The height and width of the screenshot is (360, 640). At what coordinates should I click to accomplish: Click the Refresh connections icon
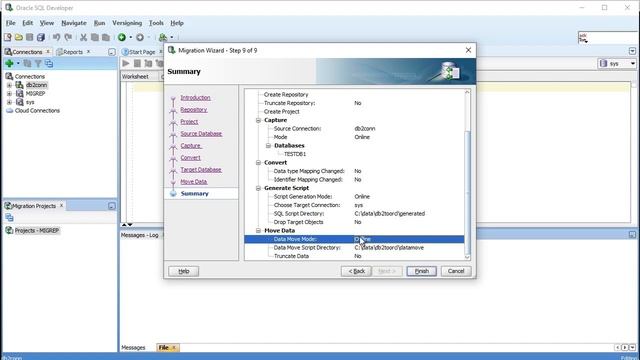(x=27, y=64)
